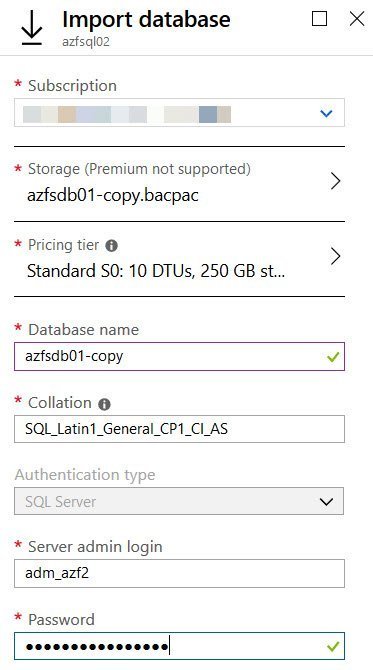
Task: Open the Subscription dropdown
Action: 179,113
